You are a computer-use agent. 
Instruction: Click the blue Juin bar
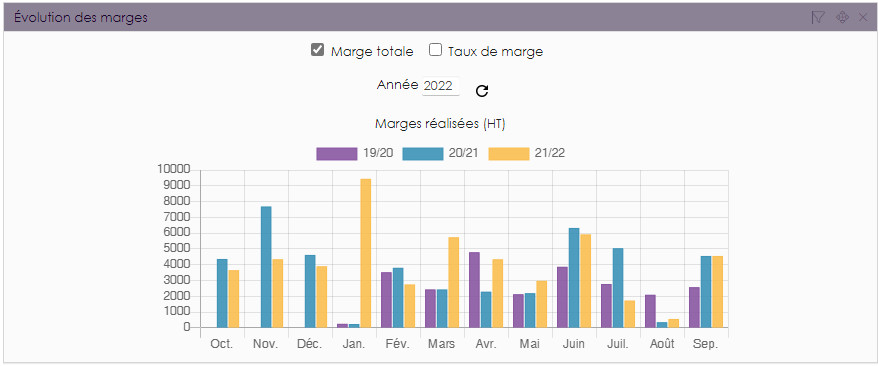click(574, 278)
